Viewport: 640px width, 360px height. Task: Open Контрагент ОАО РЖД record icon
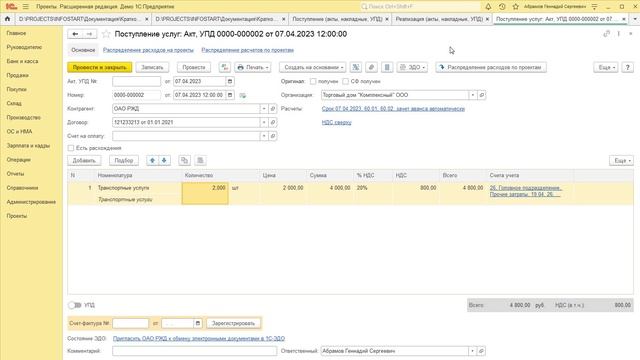[273, 109]
